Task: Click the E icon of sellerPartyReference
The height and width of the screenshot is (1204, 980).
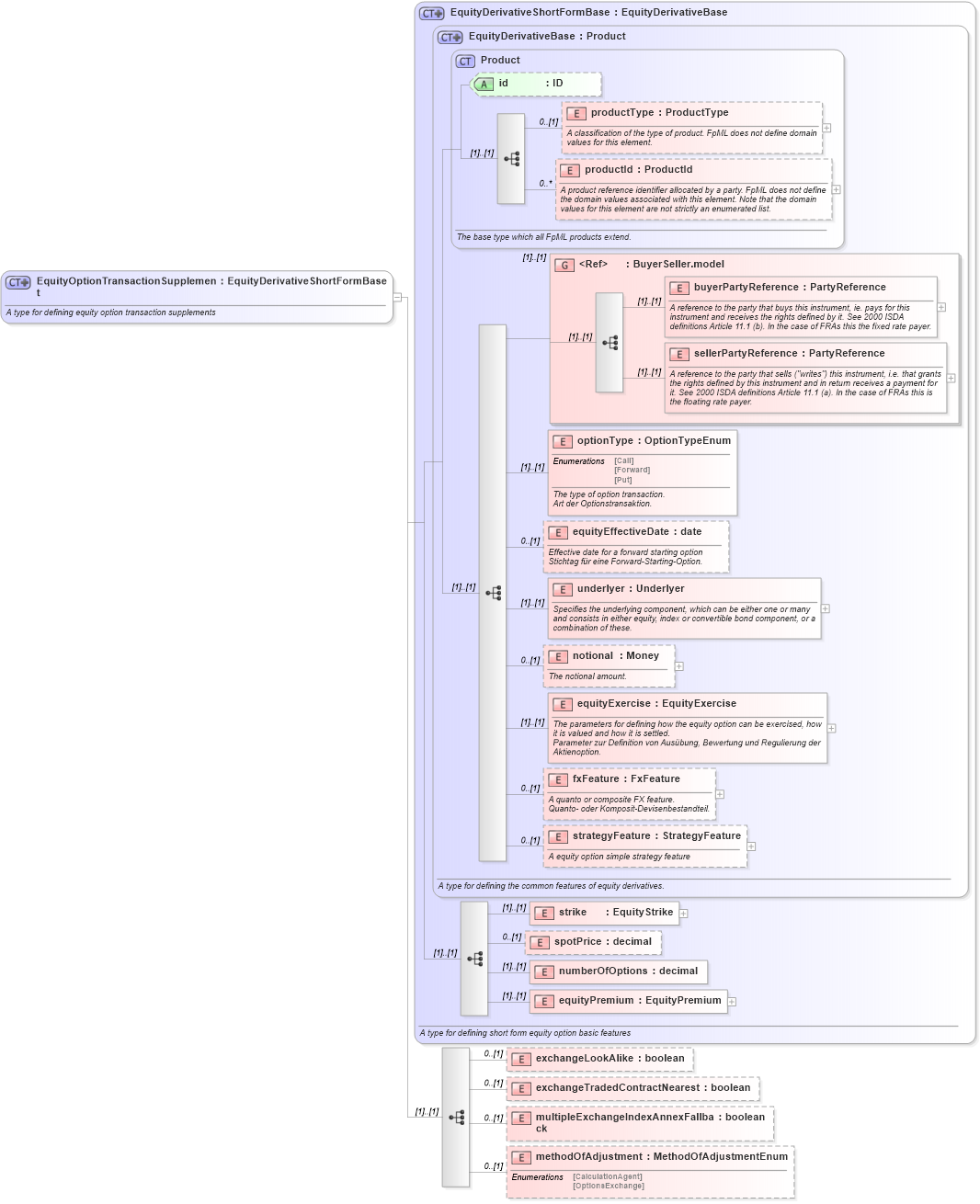Action: (679, 355)
